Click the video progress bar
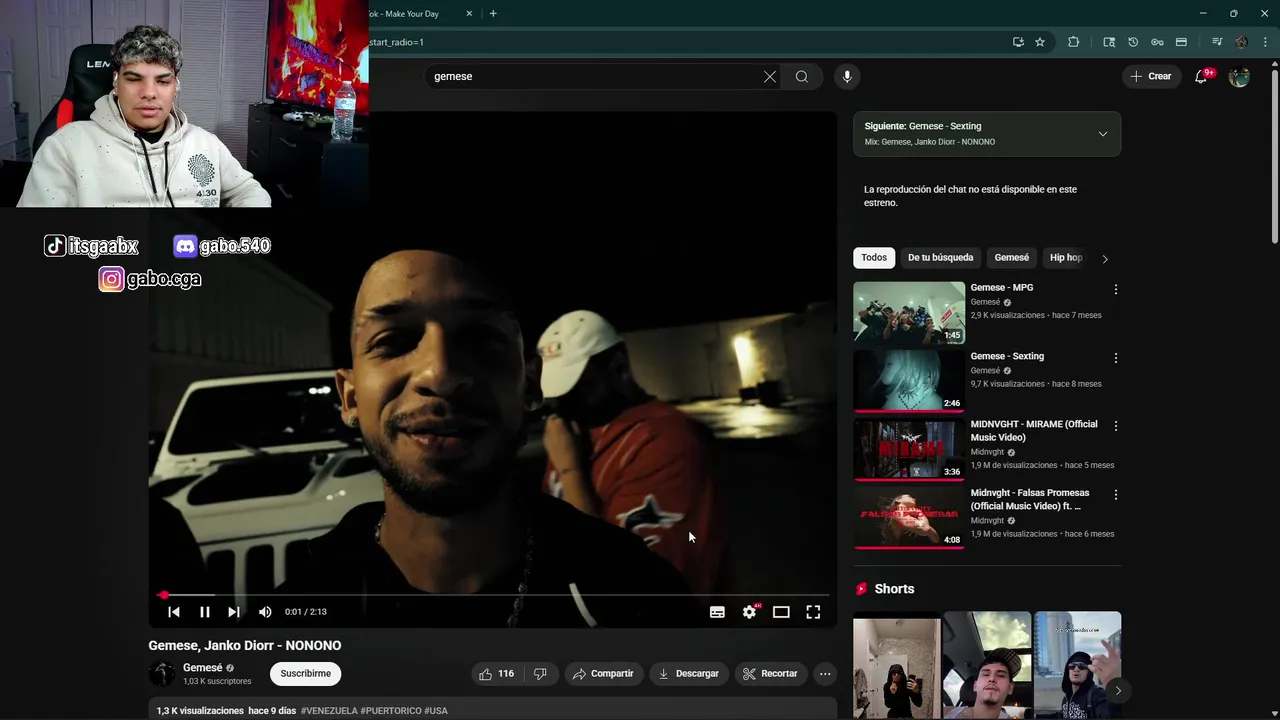 pos(493,595)
